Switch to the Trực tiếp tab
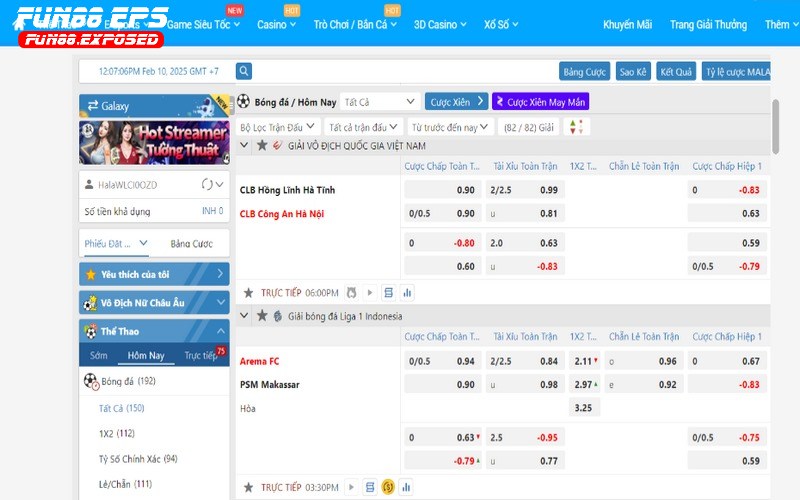This screenshot has width=800, height=500. click(201, 355)
